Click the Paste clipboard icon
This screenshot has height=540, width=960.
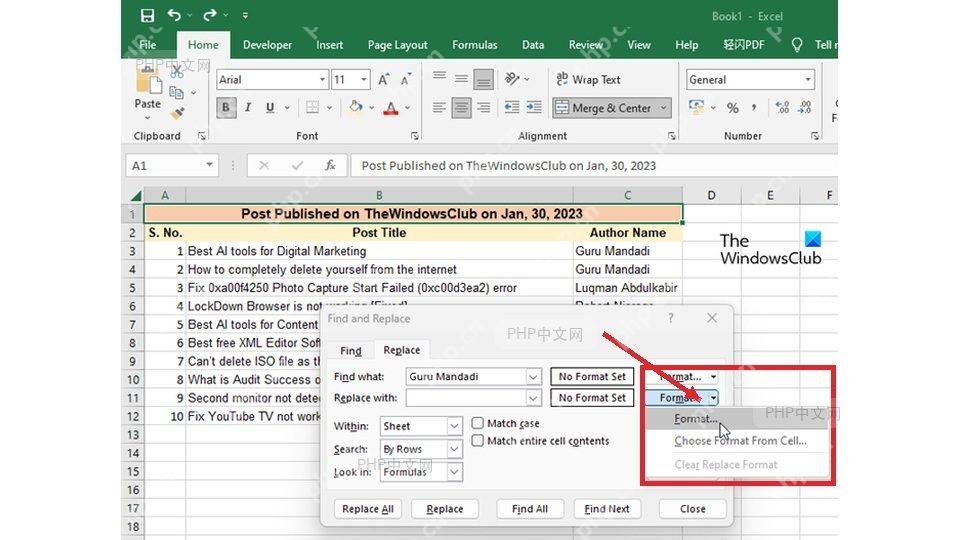click(x=148, y=80)
